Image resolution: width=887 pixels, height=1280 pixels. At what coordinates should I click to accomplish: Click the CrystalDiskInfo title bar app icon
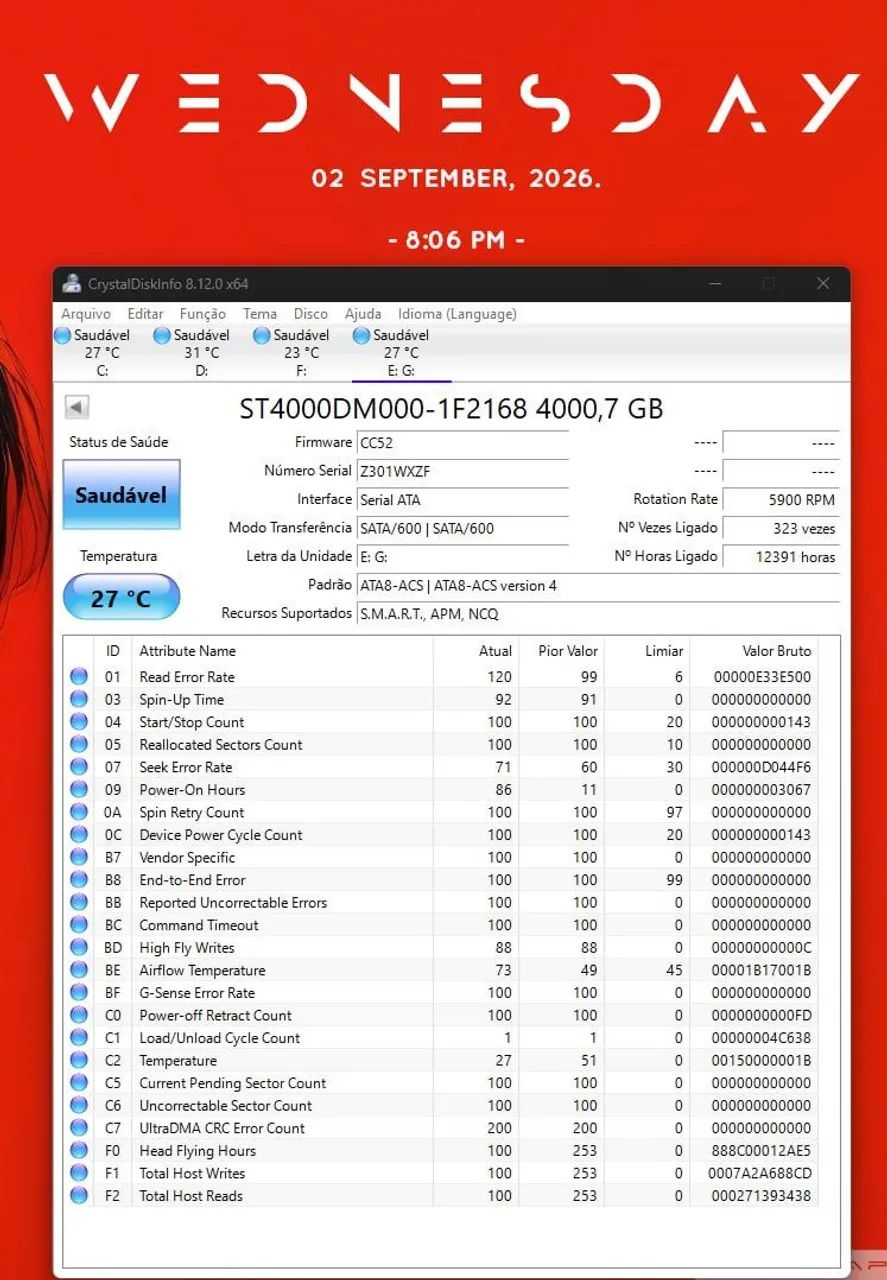pyautogui.click(x=71, y=283)
